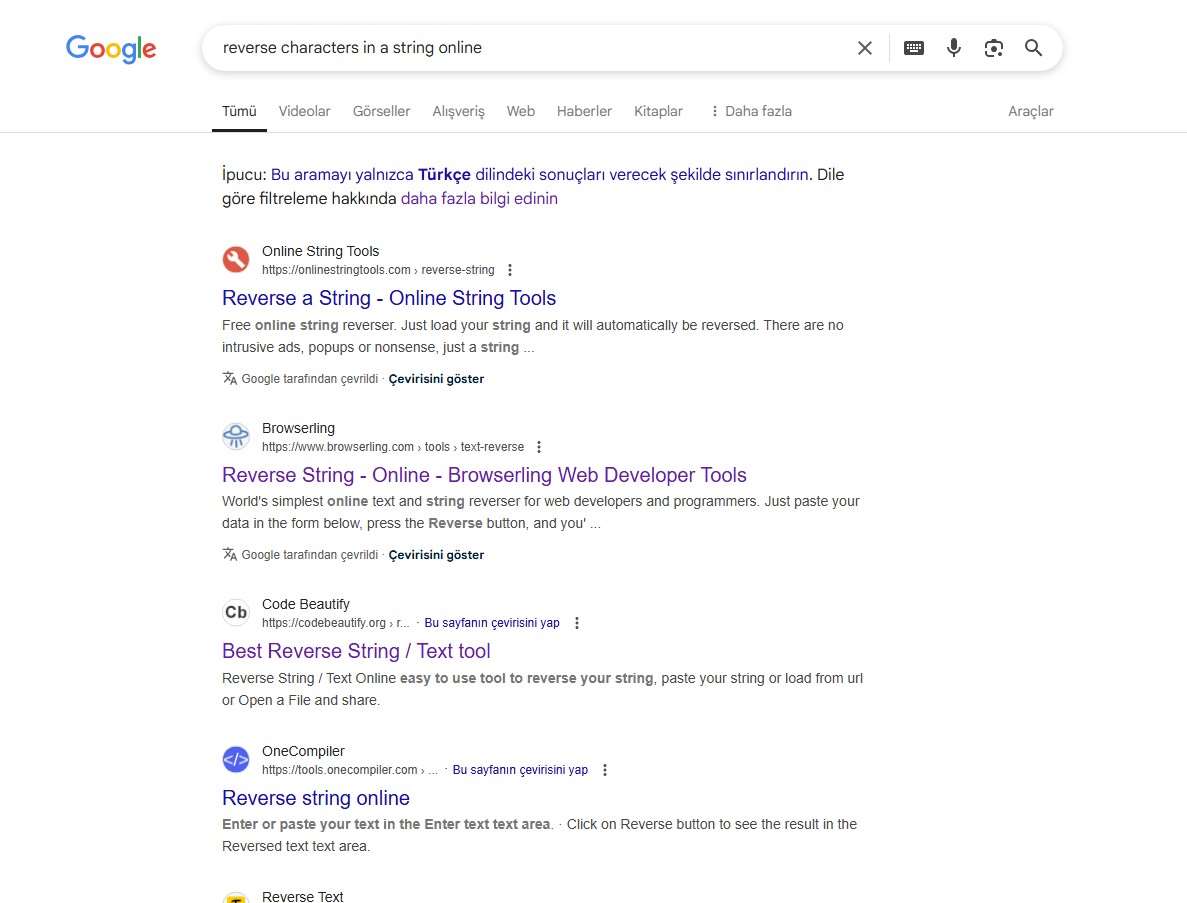
Task: Show translation for the Browserling result
Action: pyautogui.click(x=436, y=556)
